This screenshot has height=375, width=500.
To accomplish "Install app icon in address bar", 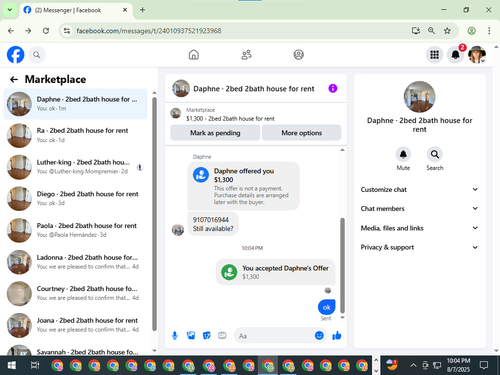I will [x=415, y=31].
